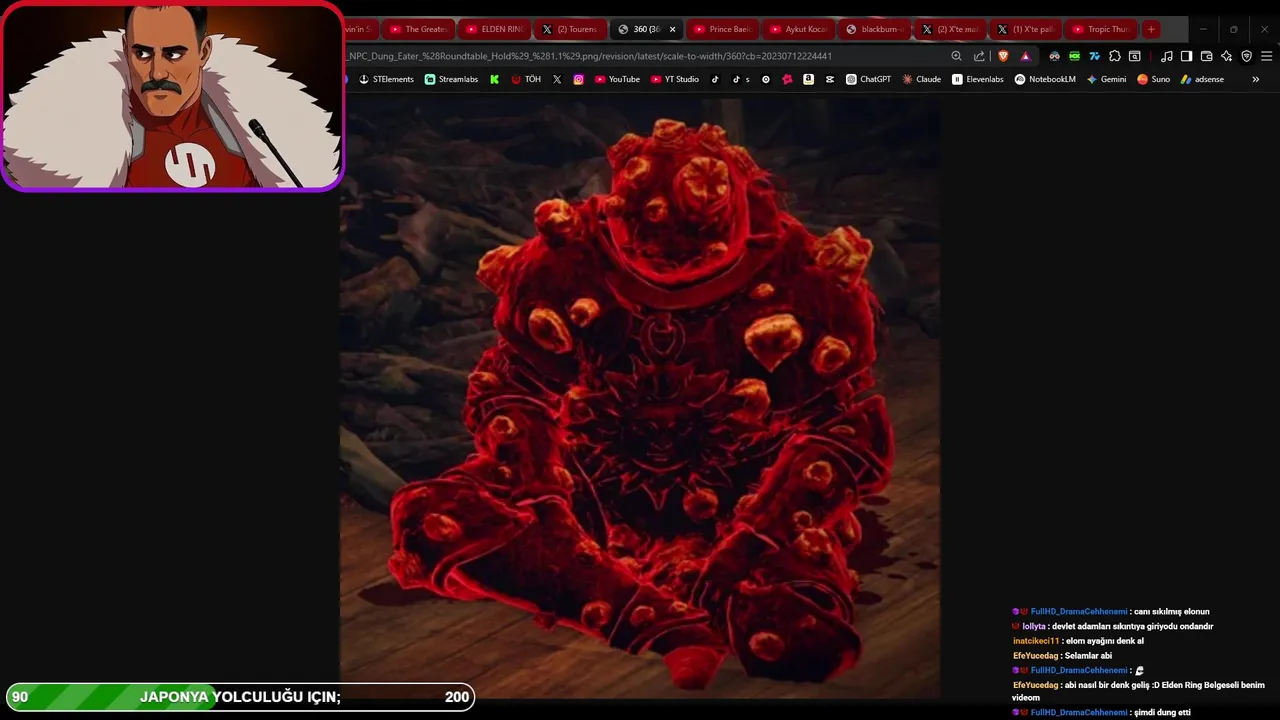
Task: Click chat message 'canı sıkılmış elonun'
Action: [x=1171, y=611]
